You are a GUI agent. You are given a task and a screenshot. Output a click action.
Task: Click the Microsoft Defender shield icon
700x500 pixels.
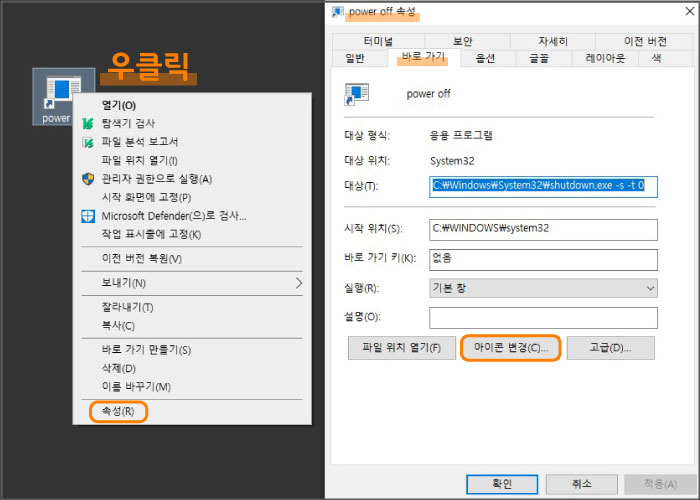pyautogui.click(x=88, y=216)
